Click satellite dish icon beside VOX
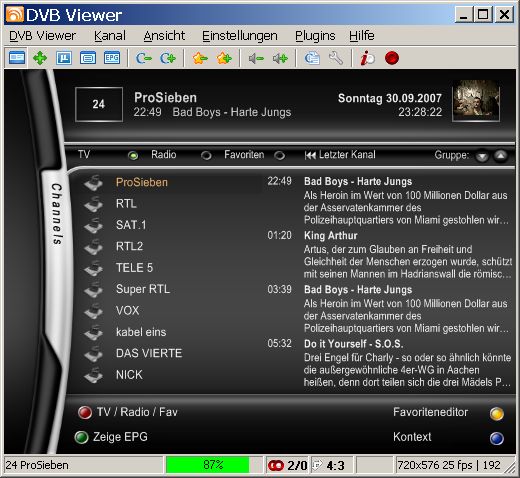The image size is (520, 478). (x=94, y=311)
